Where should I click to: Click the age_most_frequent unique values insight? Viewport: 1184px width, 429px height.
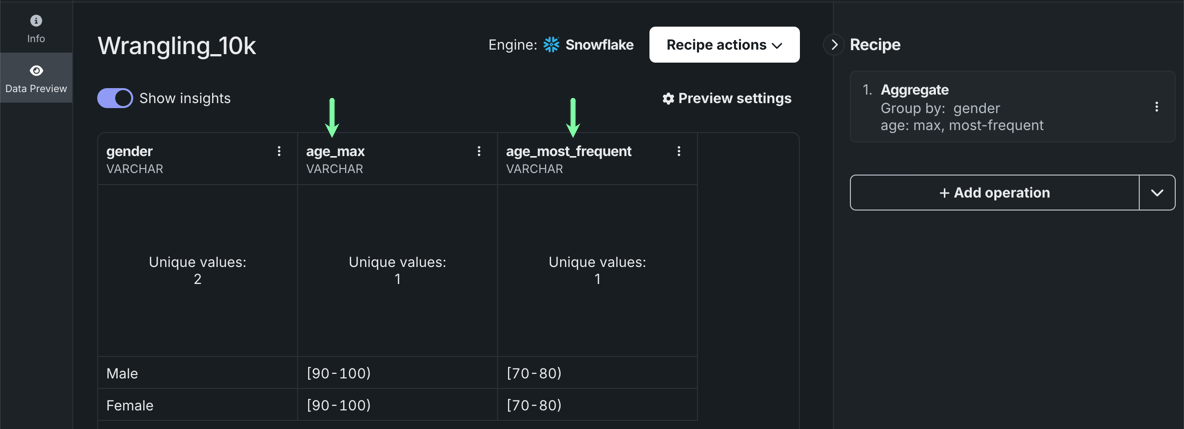tap(597, 270)
